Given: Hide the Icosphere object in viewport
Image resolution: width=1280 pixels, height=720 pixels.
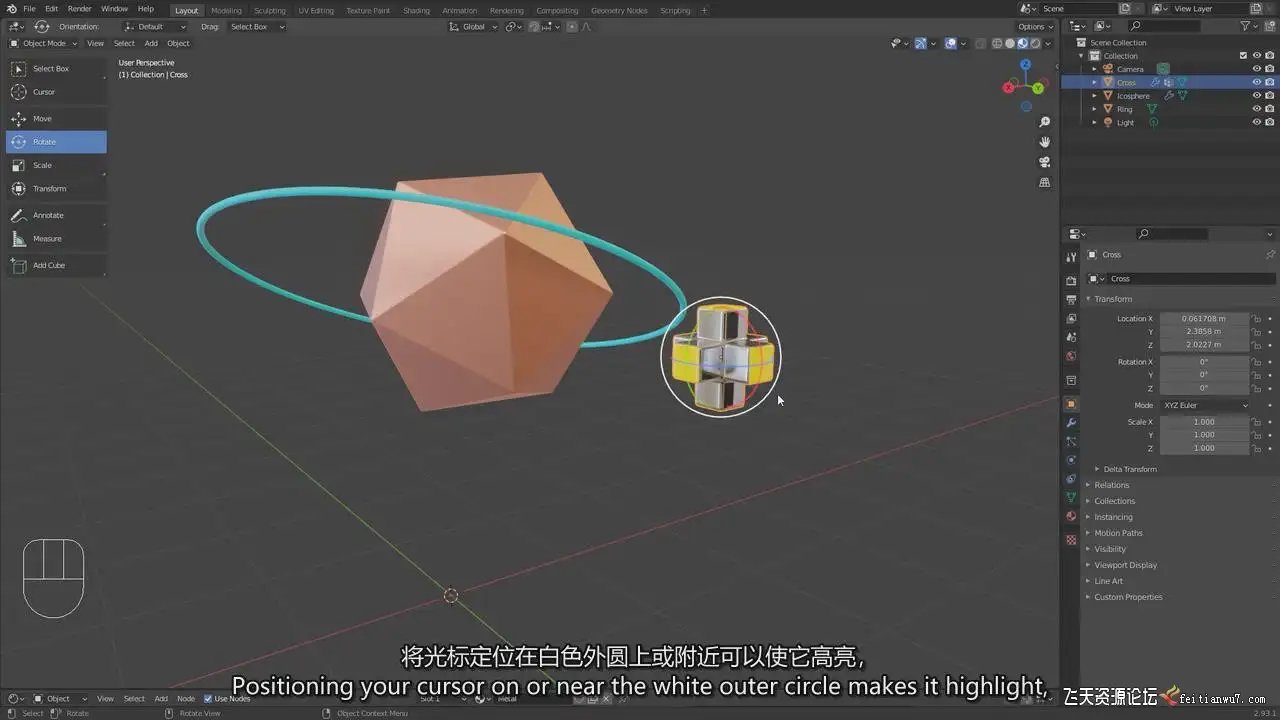Looking at the screenshot, I should [x=1257, y=96].
